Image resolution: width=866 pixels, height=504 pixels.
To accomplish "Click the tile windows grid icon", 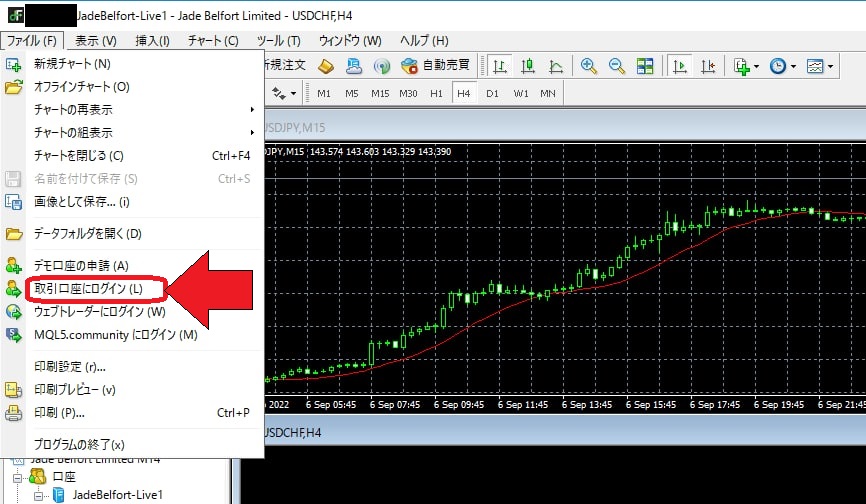I will tap(645, 66).
